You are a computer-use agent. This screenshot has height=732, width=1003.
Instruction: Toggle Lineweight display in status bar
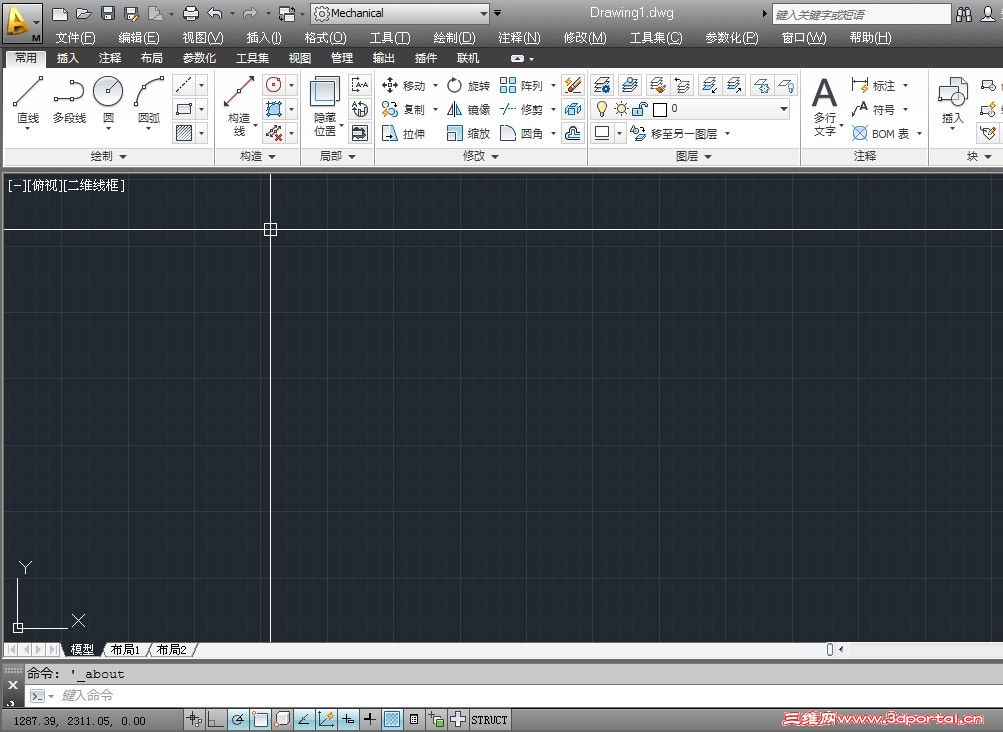pyautogui.click(x=370, y=720)
